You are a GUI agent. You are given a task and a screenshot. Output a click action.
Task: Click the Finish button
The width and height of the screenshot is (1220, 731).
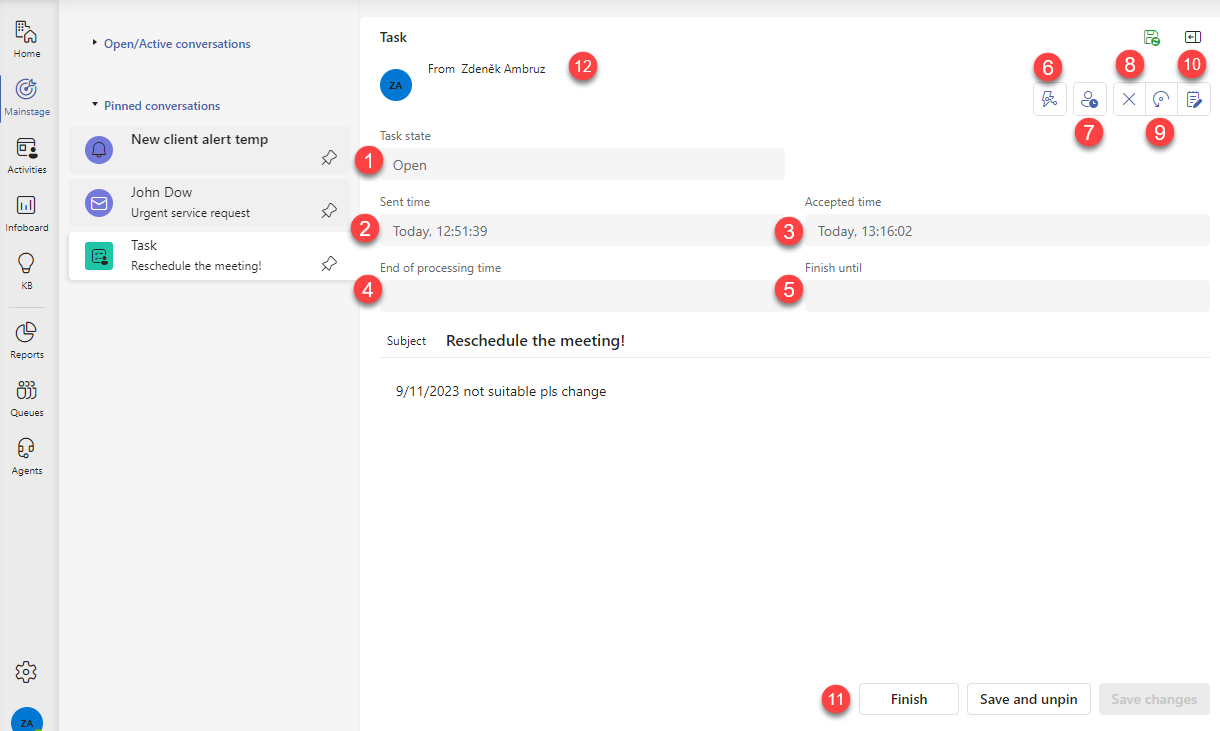tap(909, 699)
